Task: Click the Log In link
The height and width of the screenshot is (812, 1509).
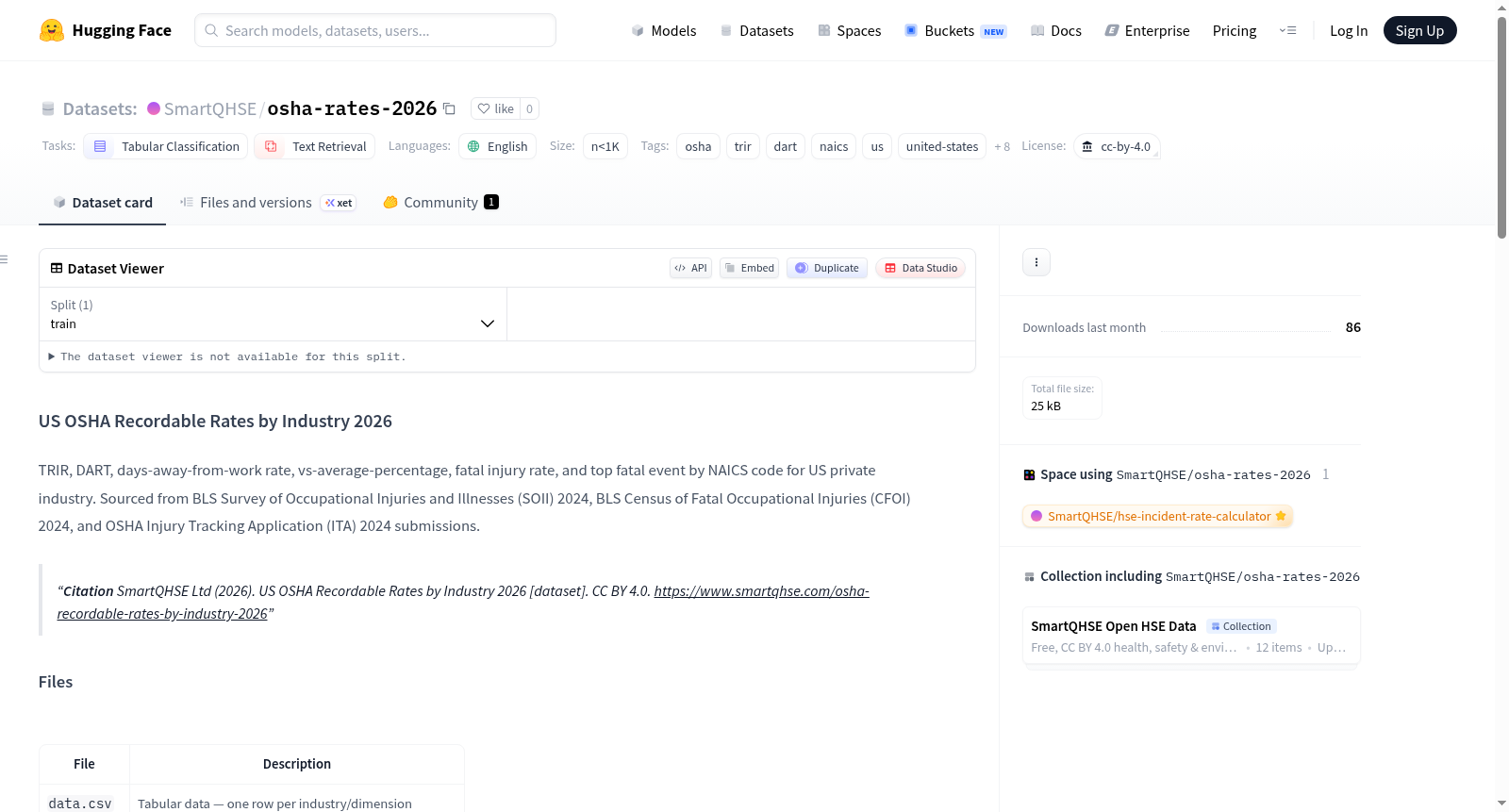Action: coord(1349,31)
